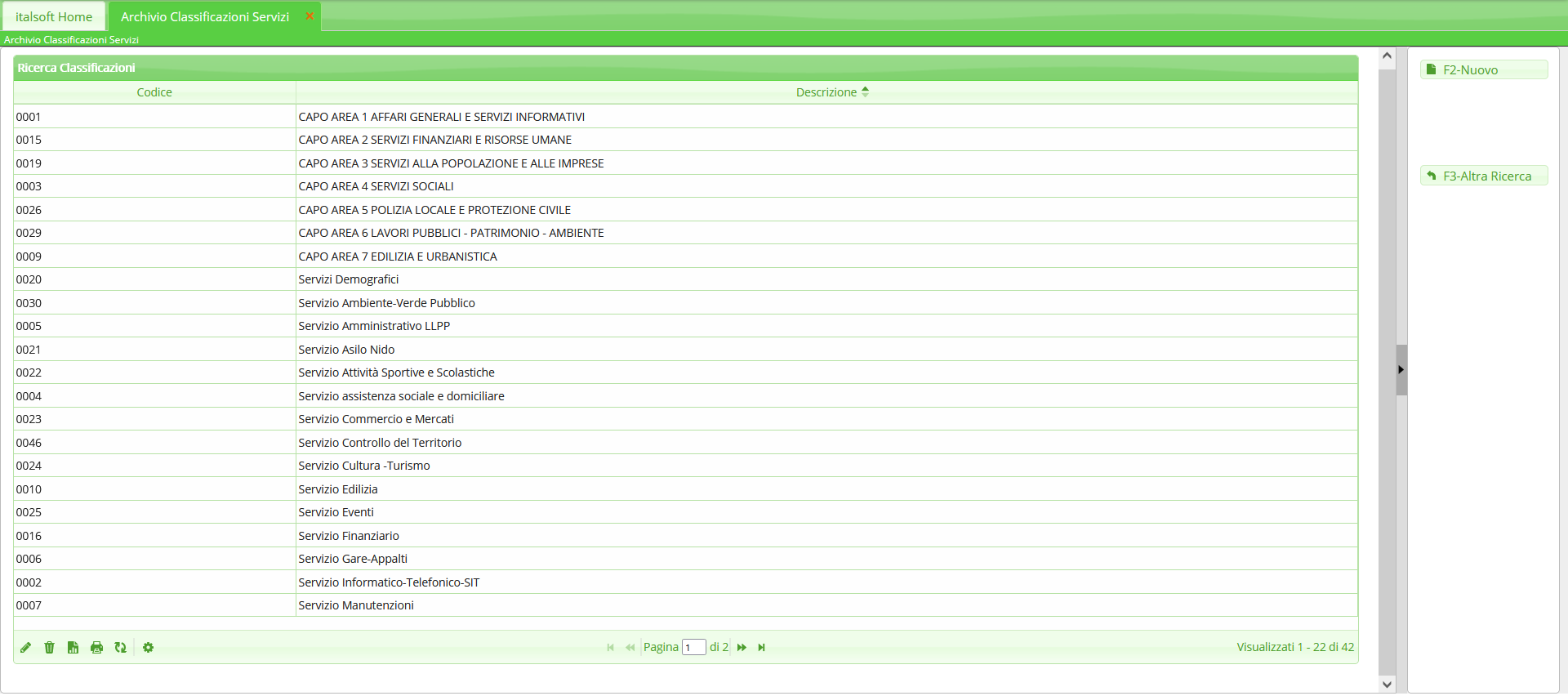Collapse the right side panel arrow
The height and width of the screenshot is (696, 1568).
(x=1401, y=370)
